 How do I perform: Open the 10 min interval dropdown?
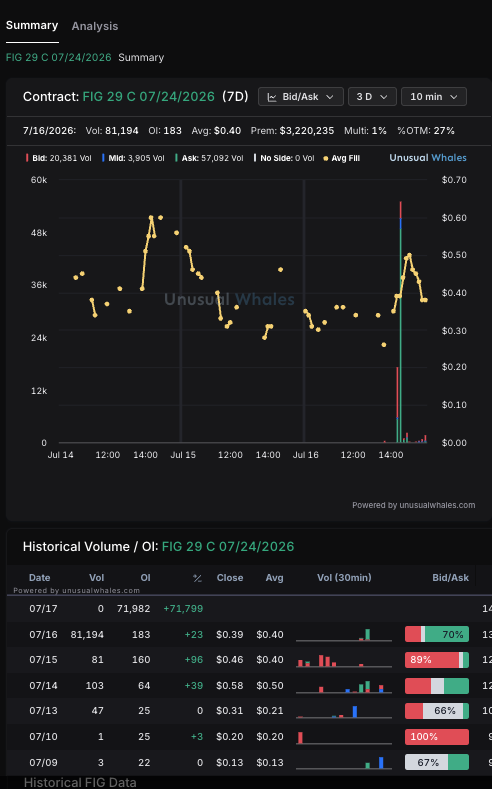coord(434,97)
